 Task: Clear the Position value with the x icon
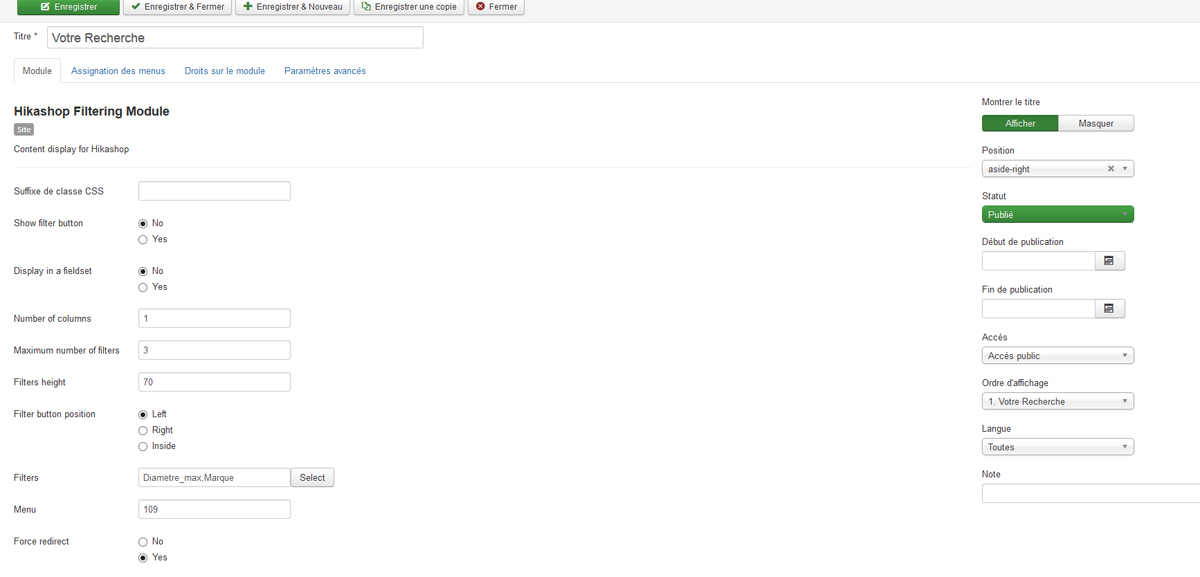[x=1111, y=169]
